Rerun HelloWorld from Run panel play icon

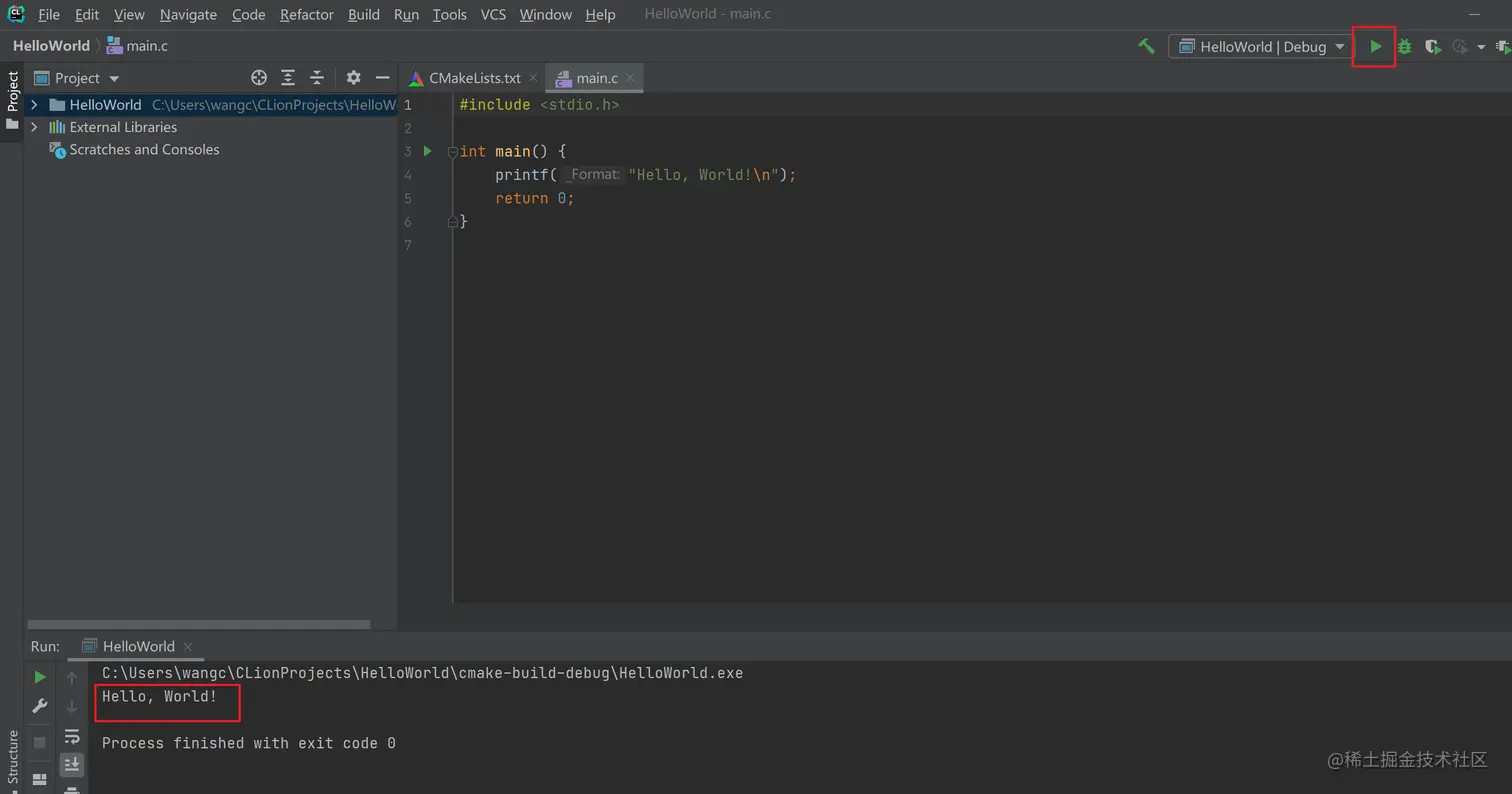pyautogui.click(x=40, y=678)
